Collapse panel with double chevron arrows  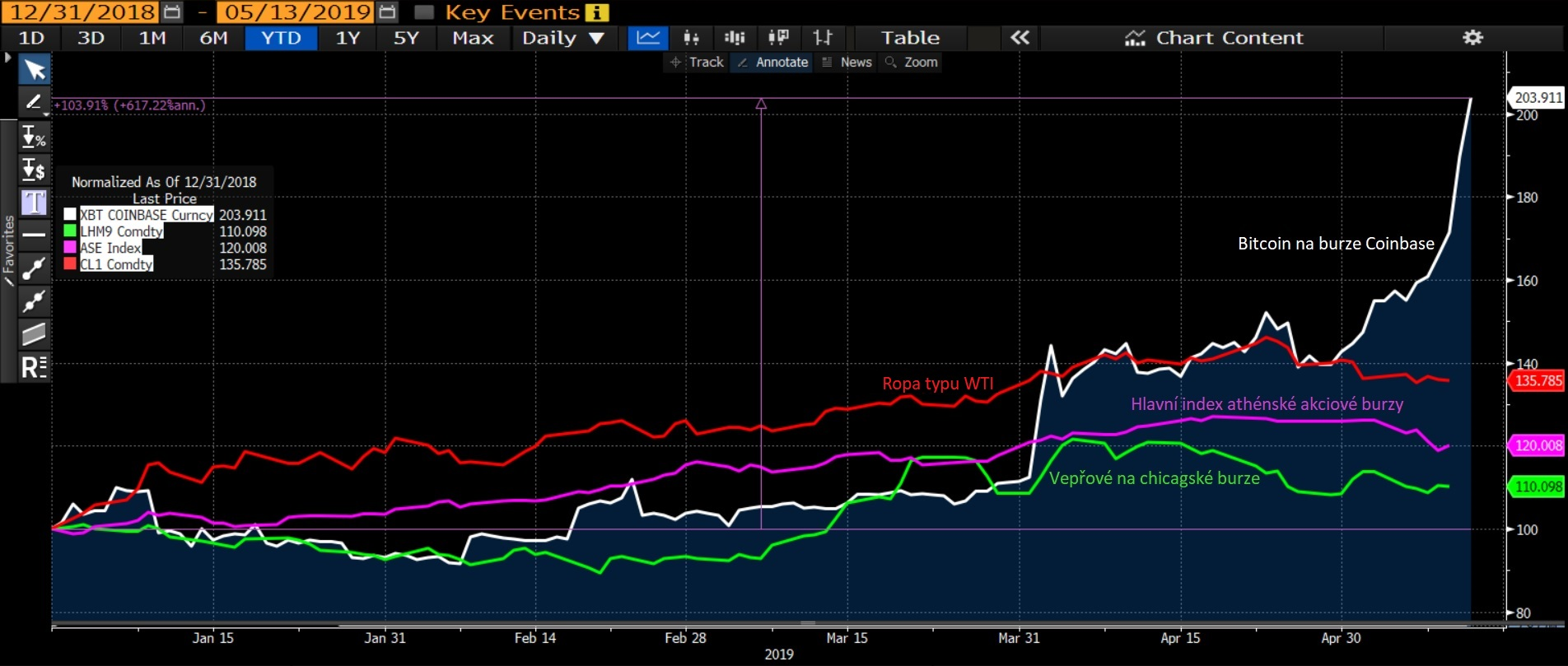coord(1020,38)
